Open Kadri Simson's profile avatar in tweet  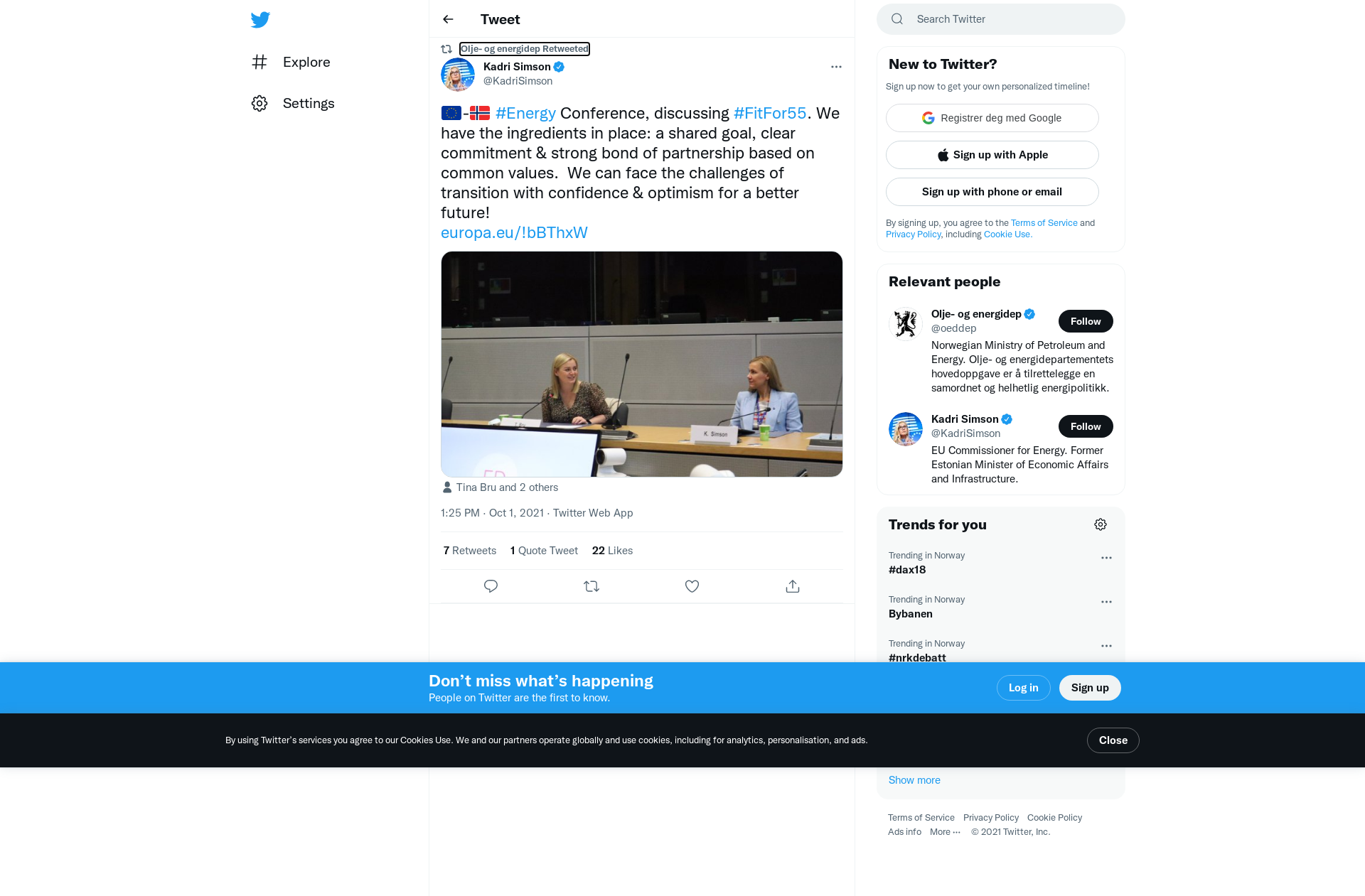click(458, 75)
